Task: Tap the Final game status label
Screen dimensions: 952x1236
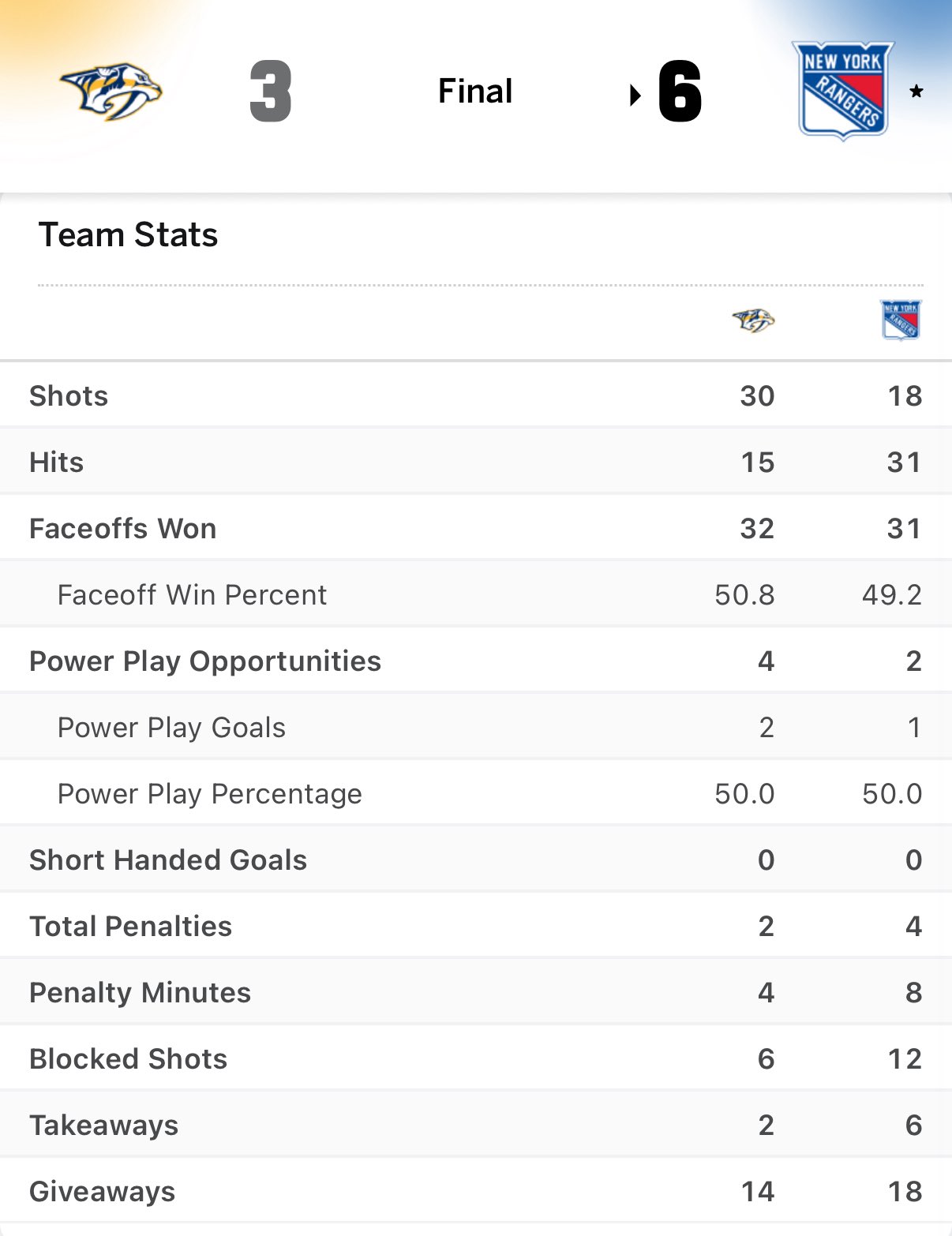Action: coord(475,92)
